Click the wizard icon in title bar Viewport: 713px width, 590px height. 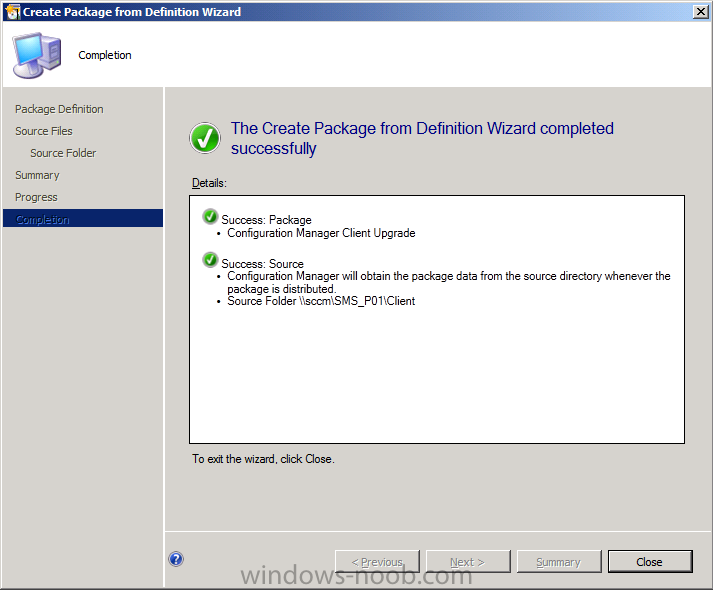(x=12, y=12)
